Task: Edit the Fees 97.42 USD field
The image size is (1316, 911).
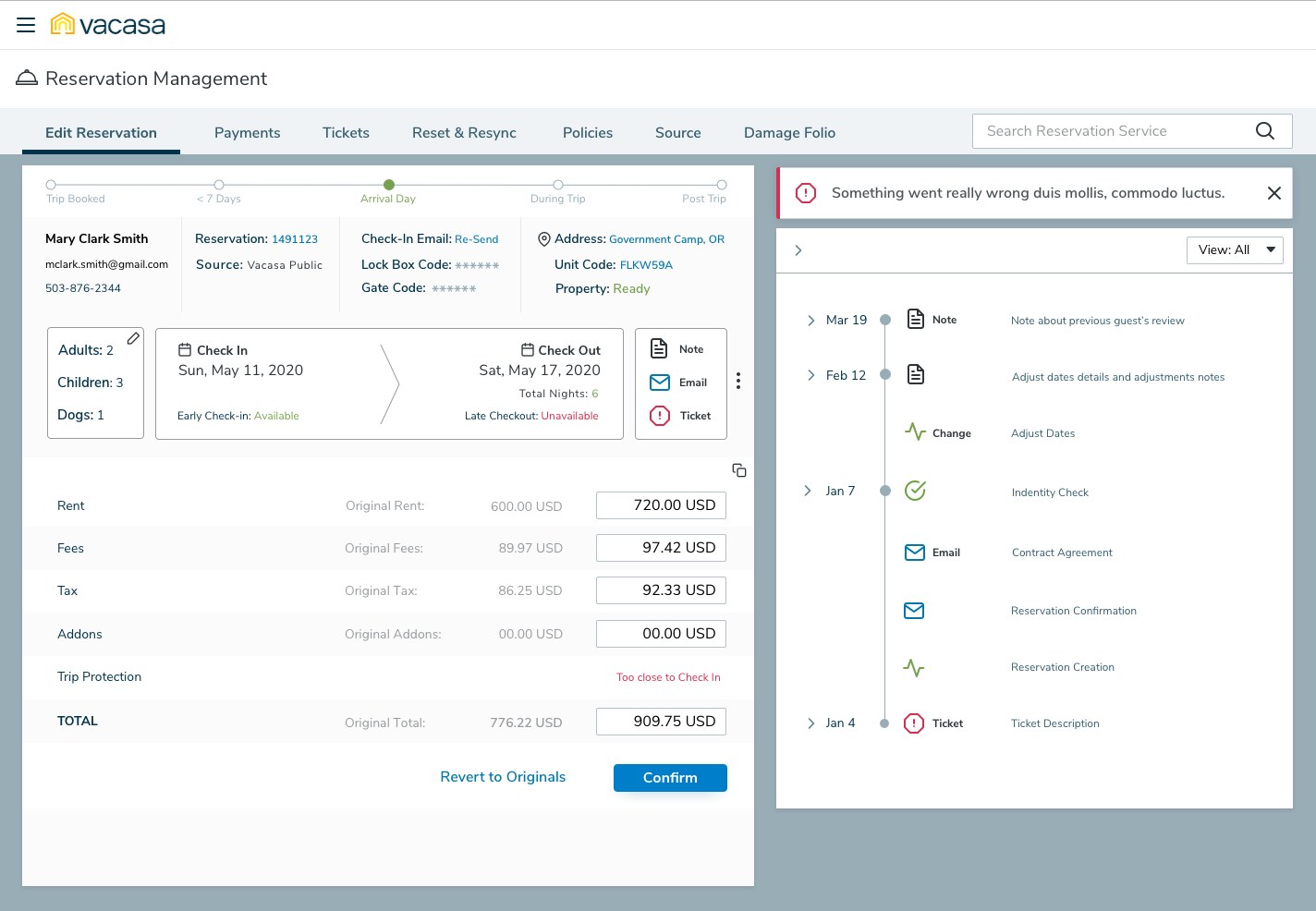Action: (x=661, y=548)
